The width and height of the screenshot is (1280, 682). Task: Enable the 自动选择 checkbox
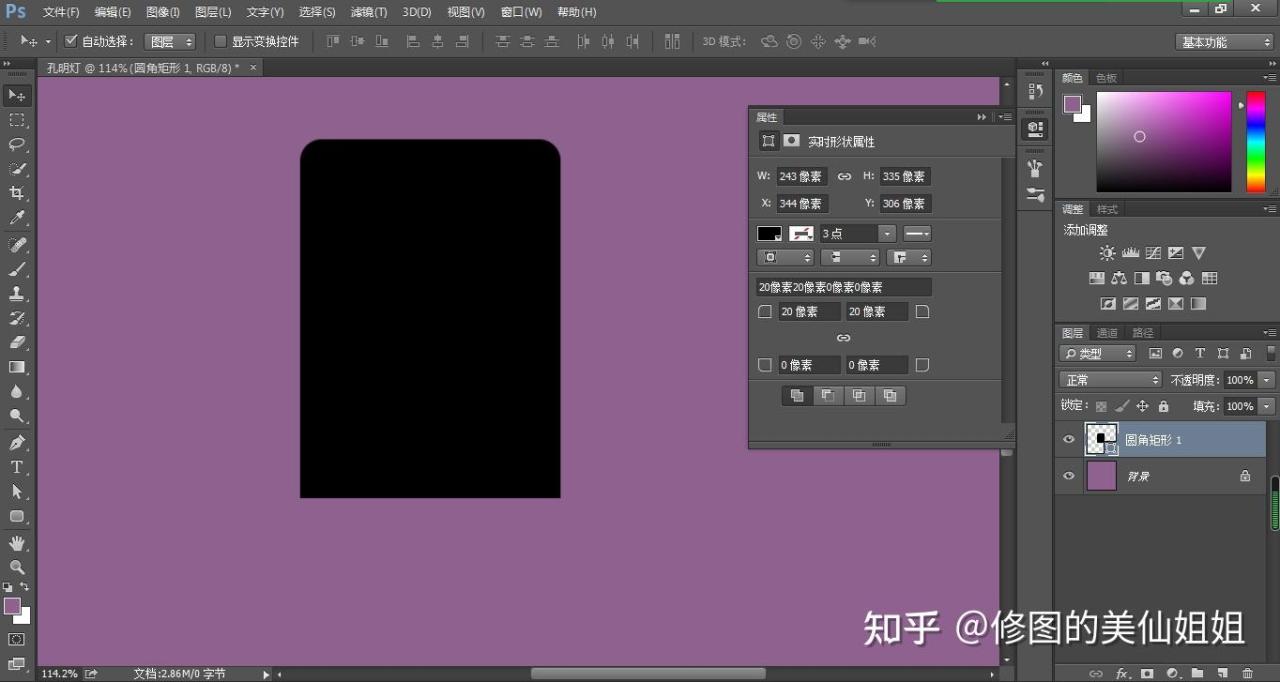(x=71, y=42)
